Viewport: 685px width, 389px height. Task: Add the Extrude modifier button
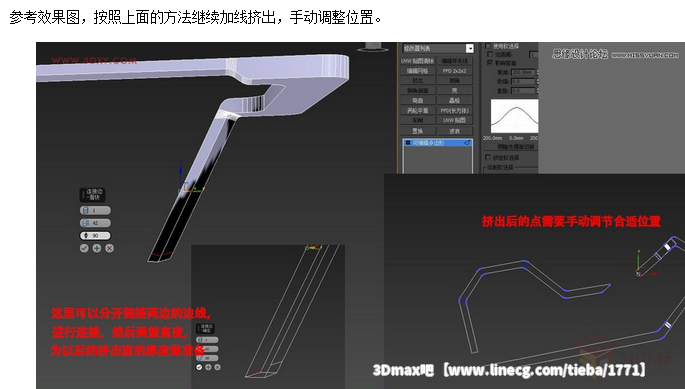[418, 81]
